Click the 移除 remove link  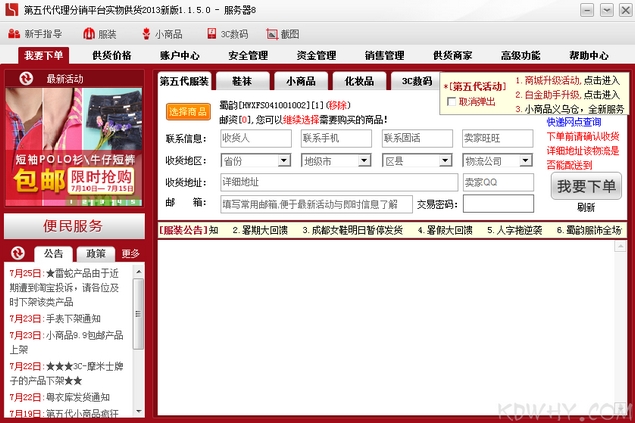point(338,105)
